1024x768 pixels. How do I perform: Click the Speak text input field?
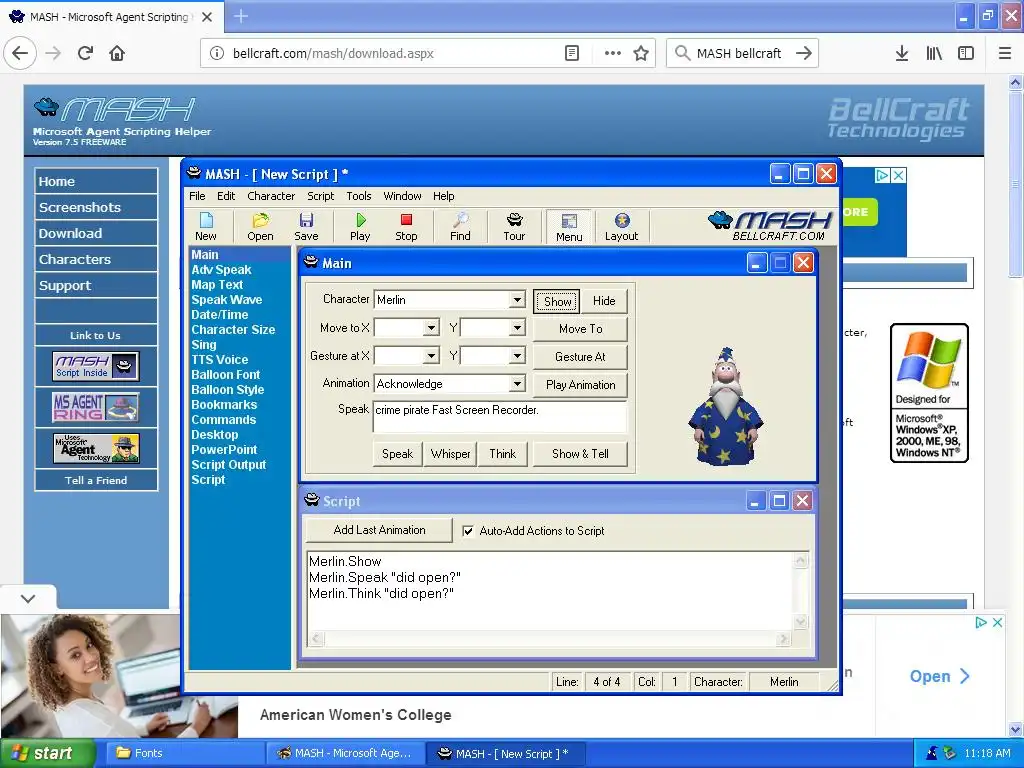click(500, 417)
